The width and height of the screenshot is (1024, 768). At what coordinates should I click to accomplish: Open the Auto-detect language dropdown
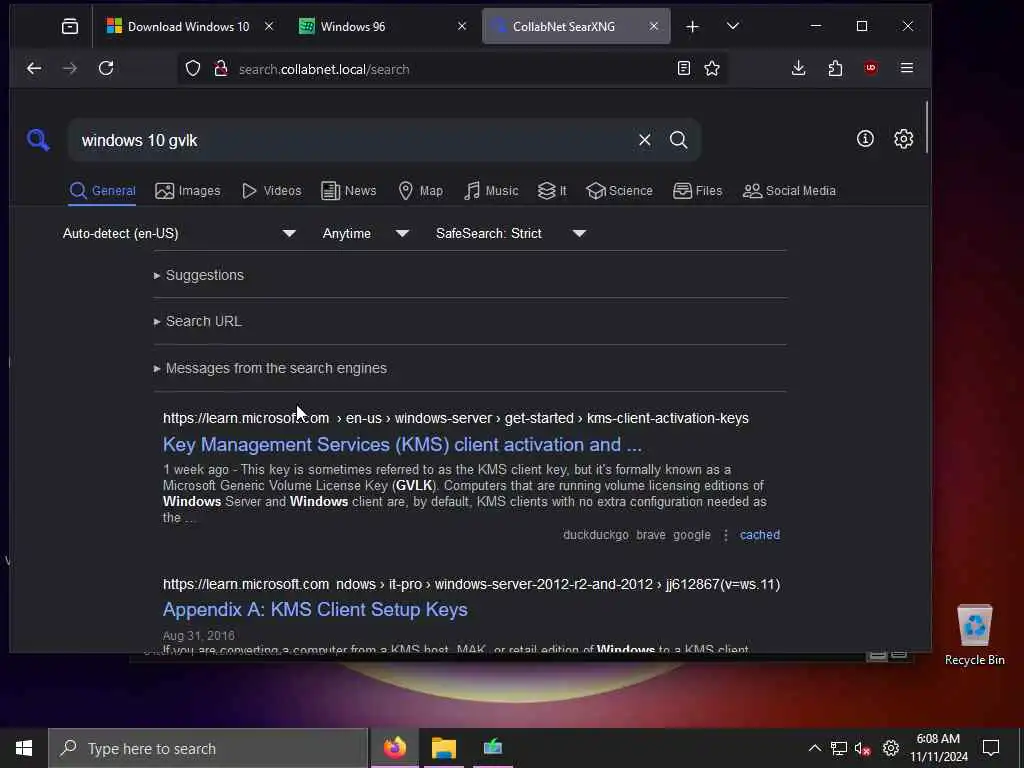click(179, 233)
